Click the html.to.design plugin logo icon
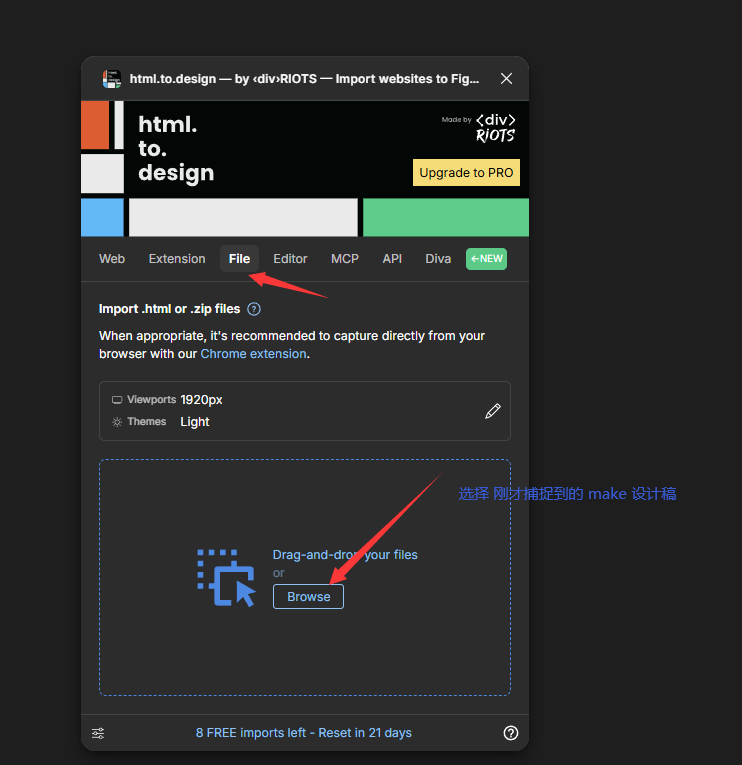Screen dimensions: 742x765 pyautogui.click(x=112, y=79)
